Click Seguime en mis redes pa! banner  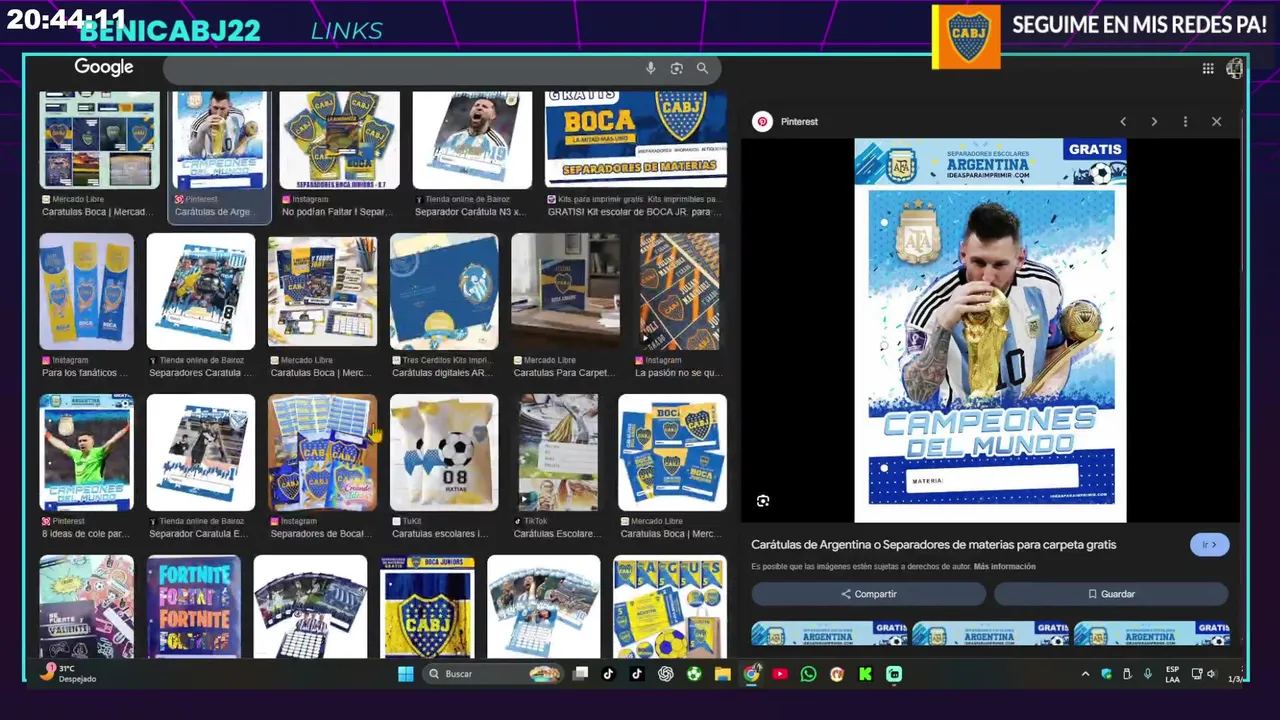[1139, 25]
